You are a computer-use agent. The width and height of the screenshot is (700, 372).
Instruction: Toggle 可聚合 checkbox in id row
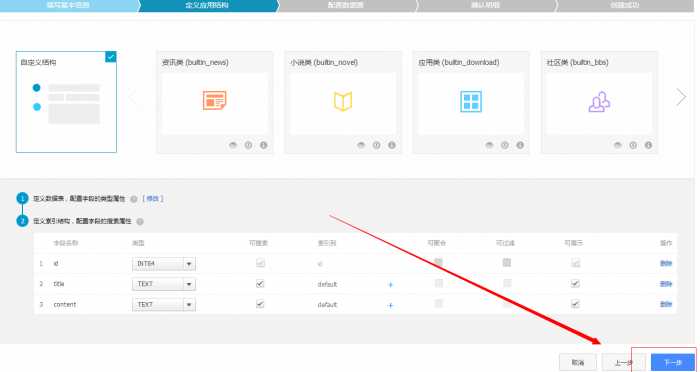[x=438, y=263]
